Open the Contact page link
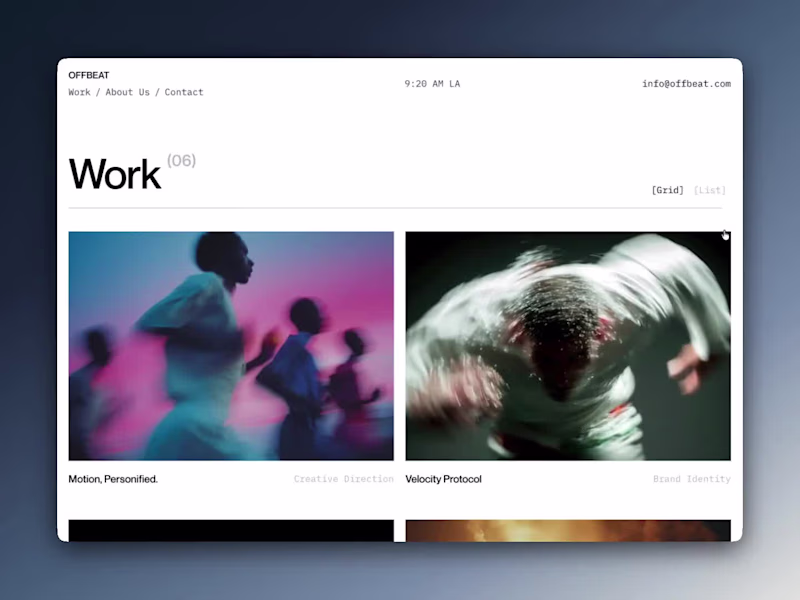 (x=184, y=92)
